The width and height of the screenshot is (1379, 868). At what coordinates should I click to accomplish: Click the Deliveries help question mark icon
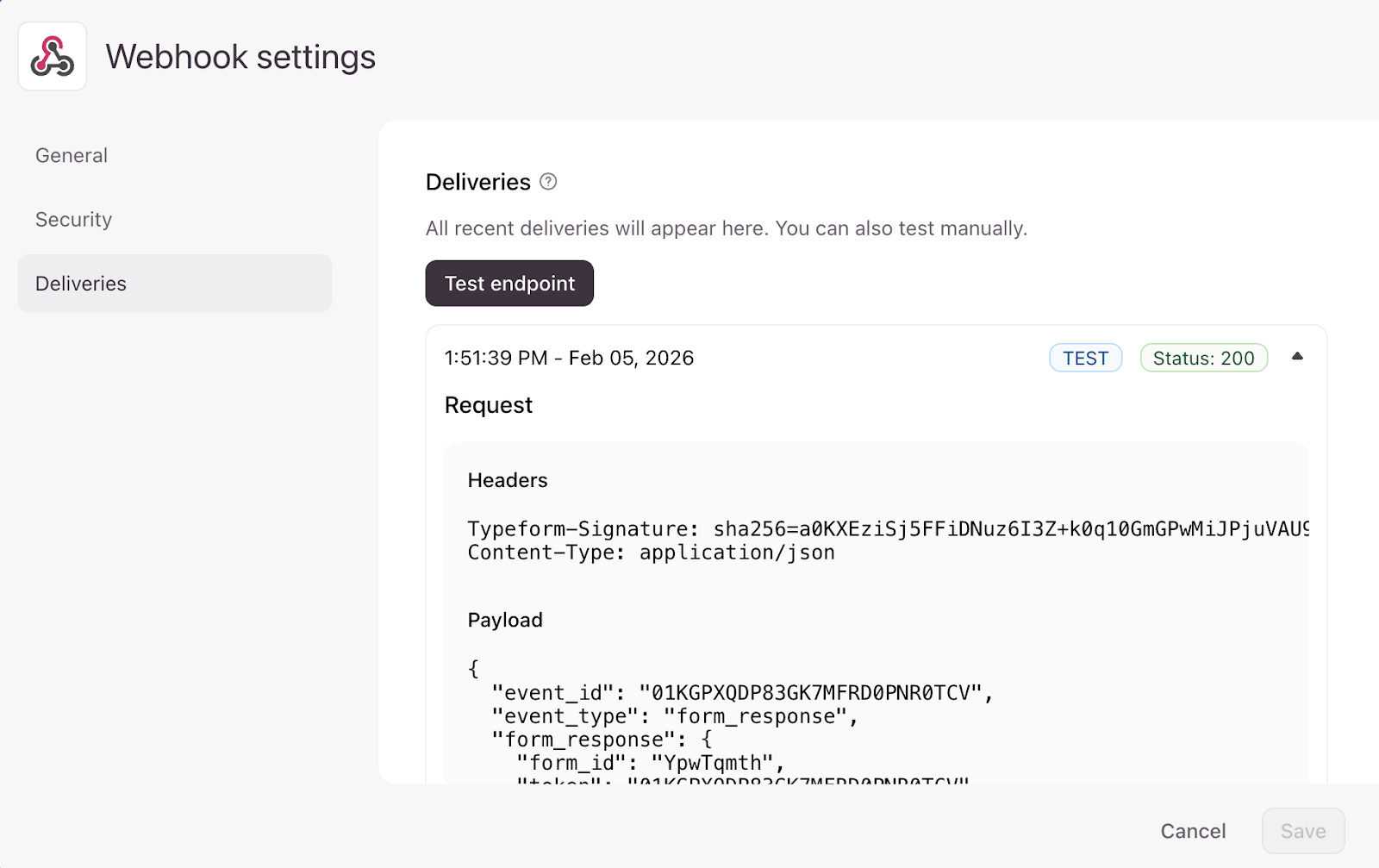tap(548, 182)
